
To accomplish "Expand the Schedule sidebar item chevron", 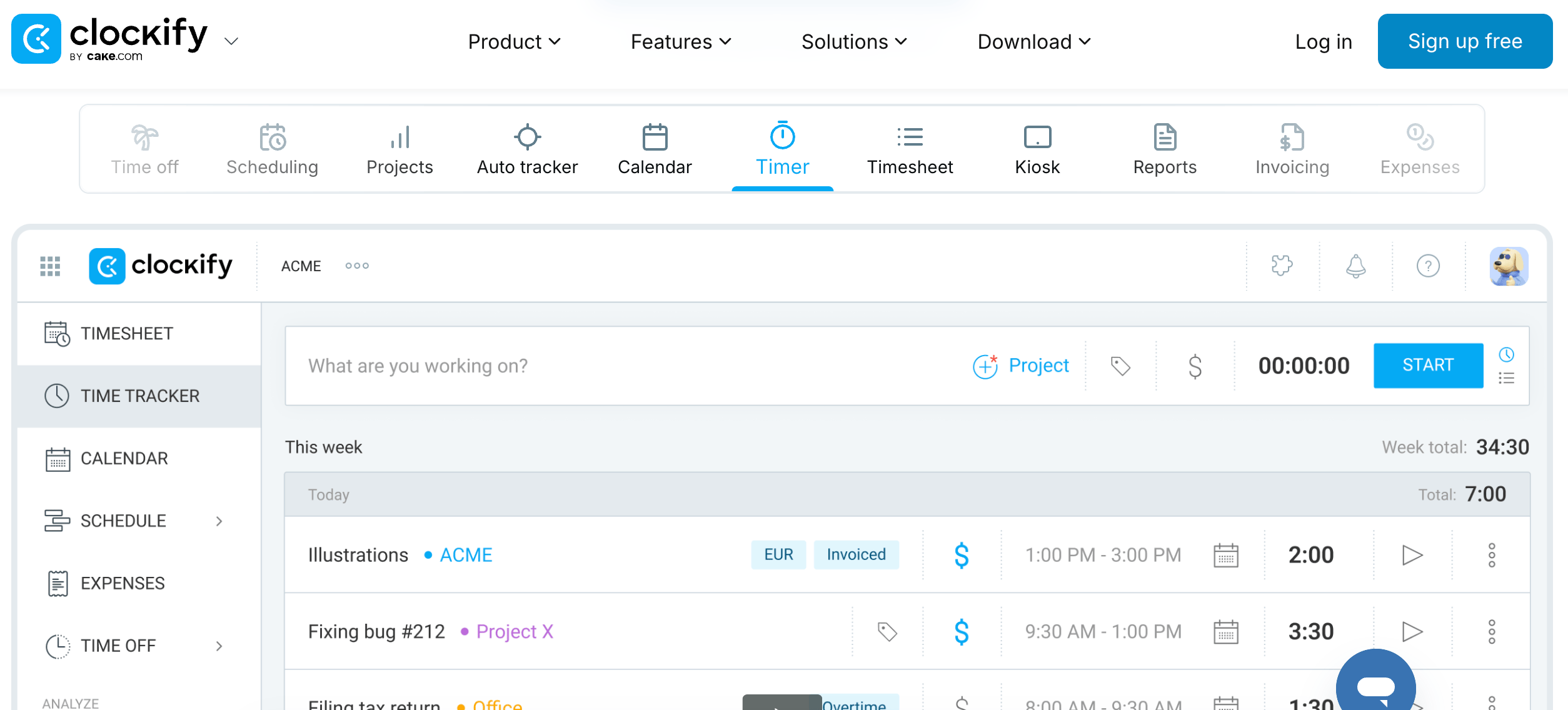I will tap(219, 521).
